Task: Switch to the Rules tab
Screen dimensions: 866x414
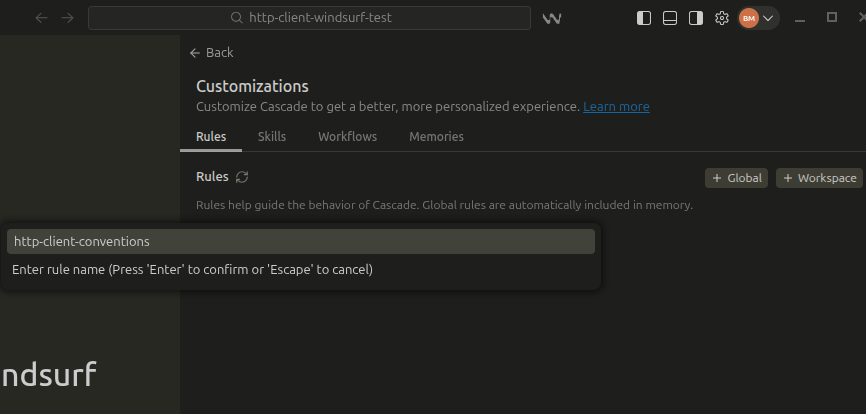Action: coord(211,136)
